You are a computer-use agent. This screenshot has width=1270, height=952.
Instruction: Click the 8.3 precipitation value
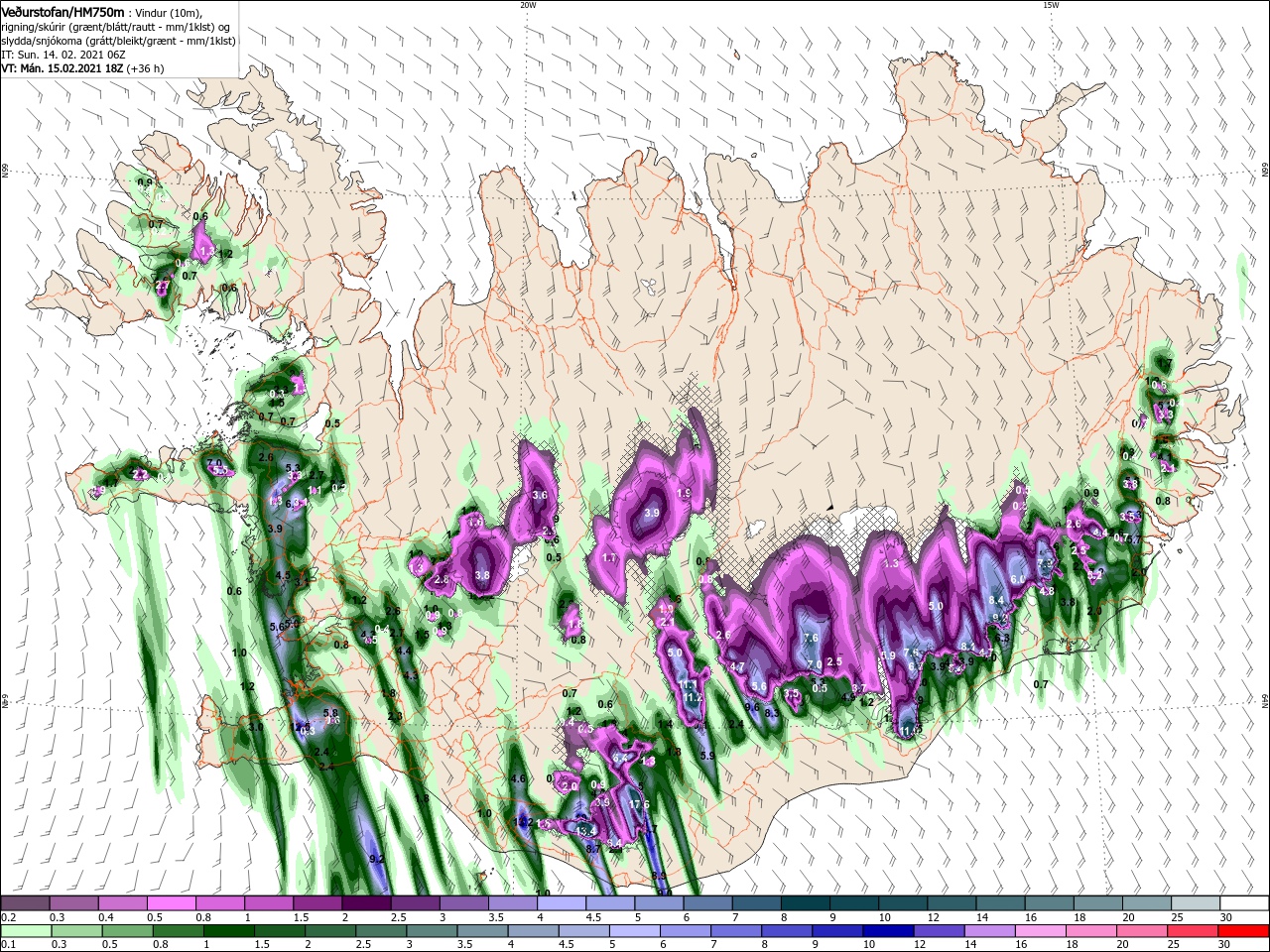[772, 712]
